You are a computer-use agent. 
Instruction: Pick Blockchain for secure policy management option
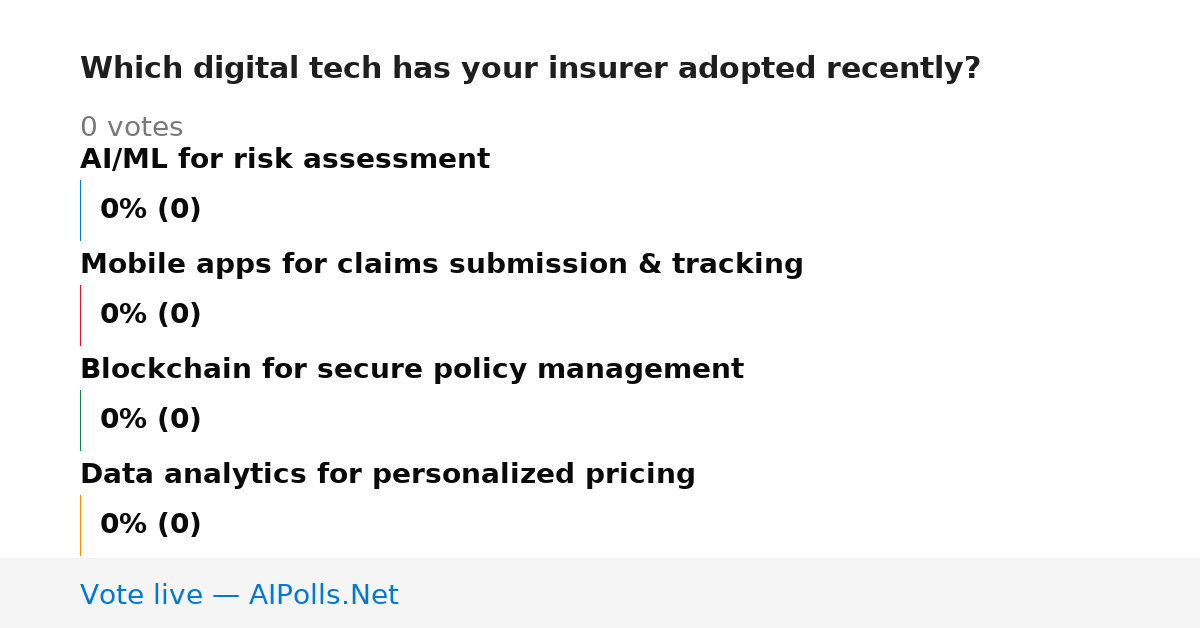412,370
